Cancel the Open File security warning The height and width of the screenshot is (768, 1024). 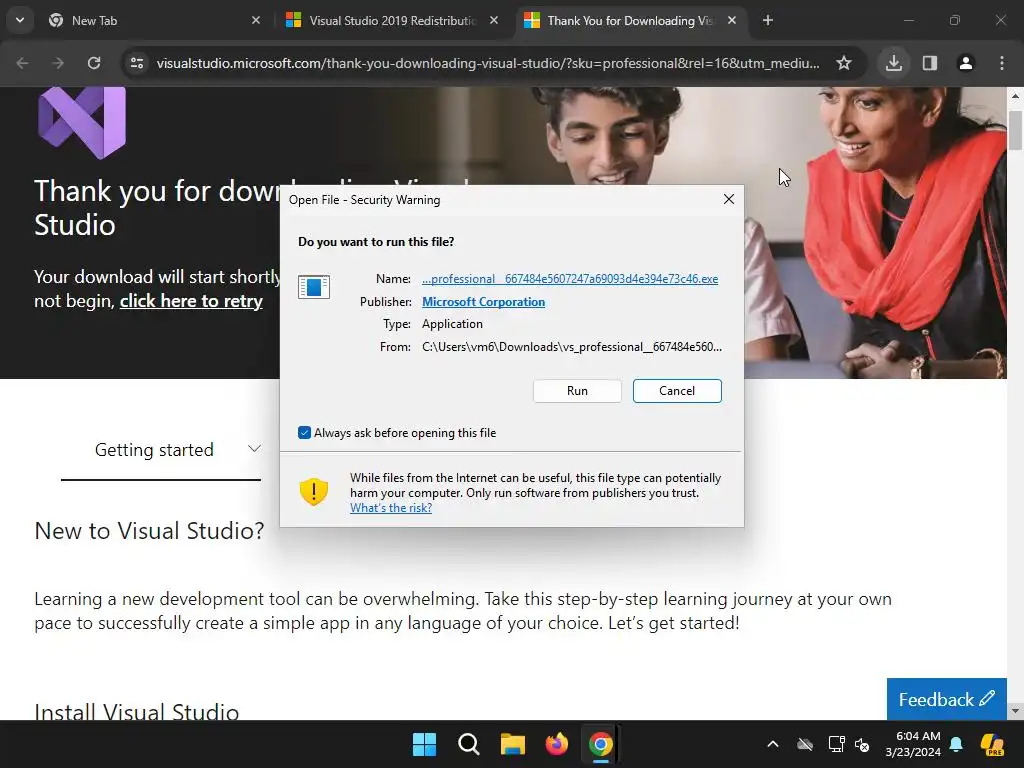tap(677, 391)
